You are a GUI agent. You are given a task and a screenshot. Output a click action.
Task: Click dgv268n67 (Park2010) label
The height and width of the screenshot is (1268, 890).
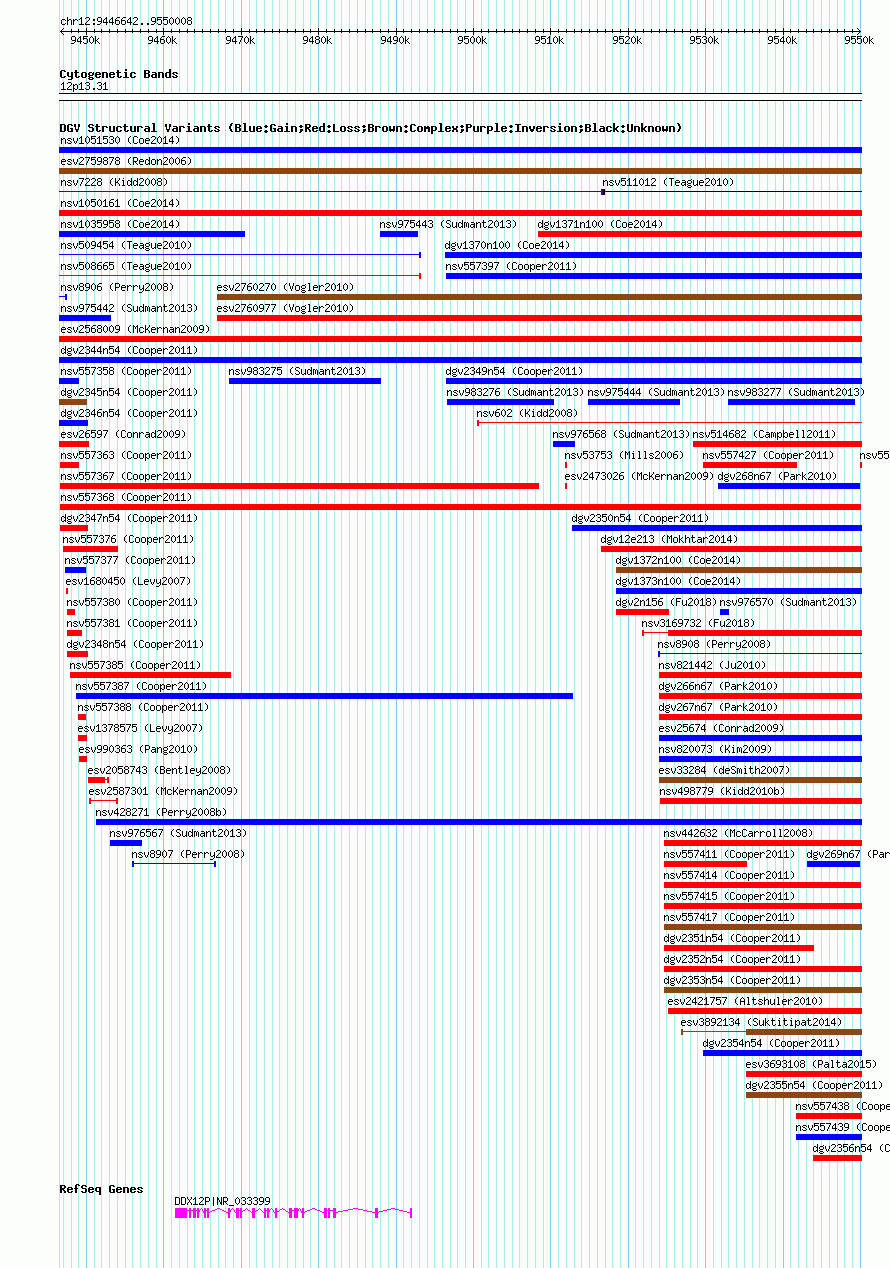[x=778, y=476]
